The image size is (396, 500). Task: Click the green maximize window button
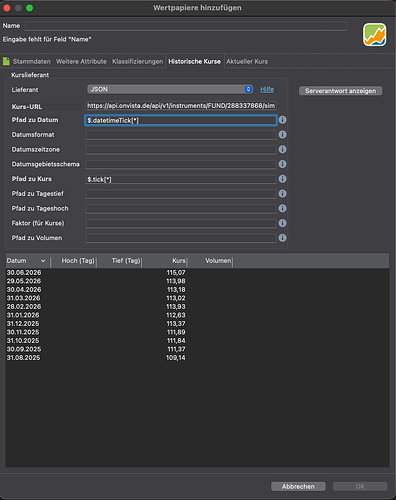tap(29, 8)
